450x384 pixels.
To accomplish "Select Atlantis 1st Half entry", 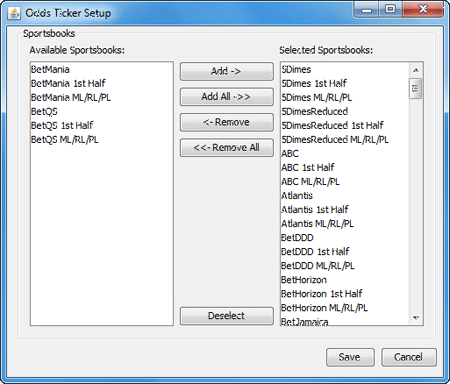I will click(345, 209).
